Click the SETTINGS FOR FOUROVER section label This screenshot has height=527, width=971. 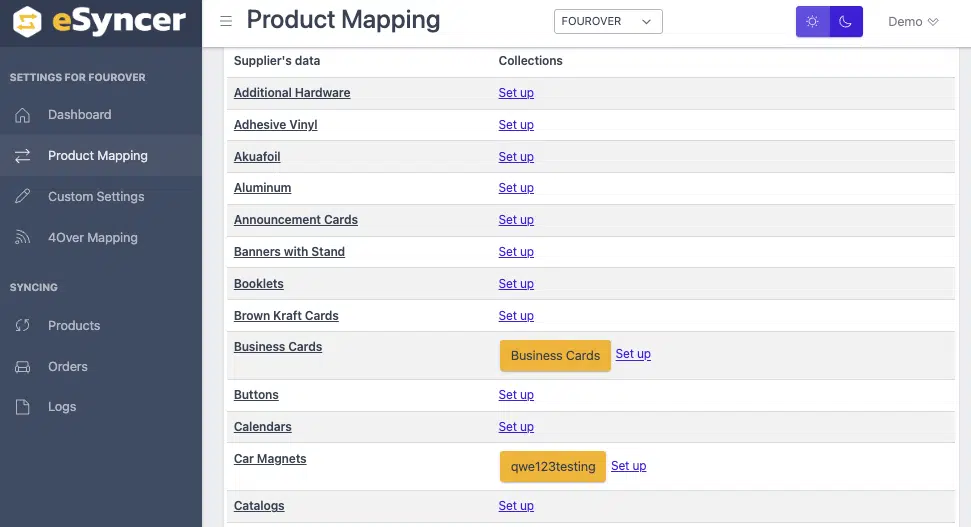(x=77, y=77)
